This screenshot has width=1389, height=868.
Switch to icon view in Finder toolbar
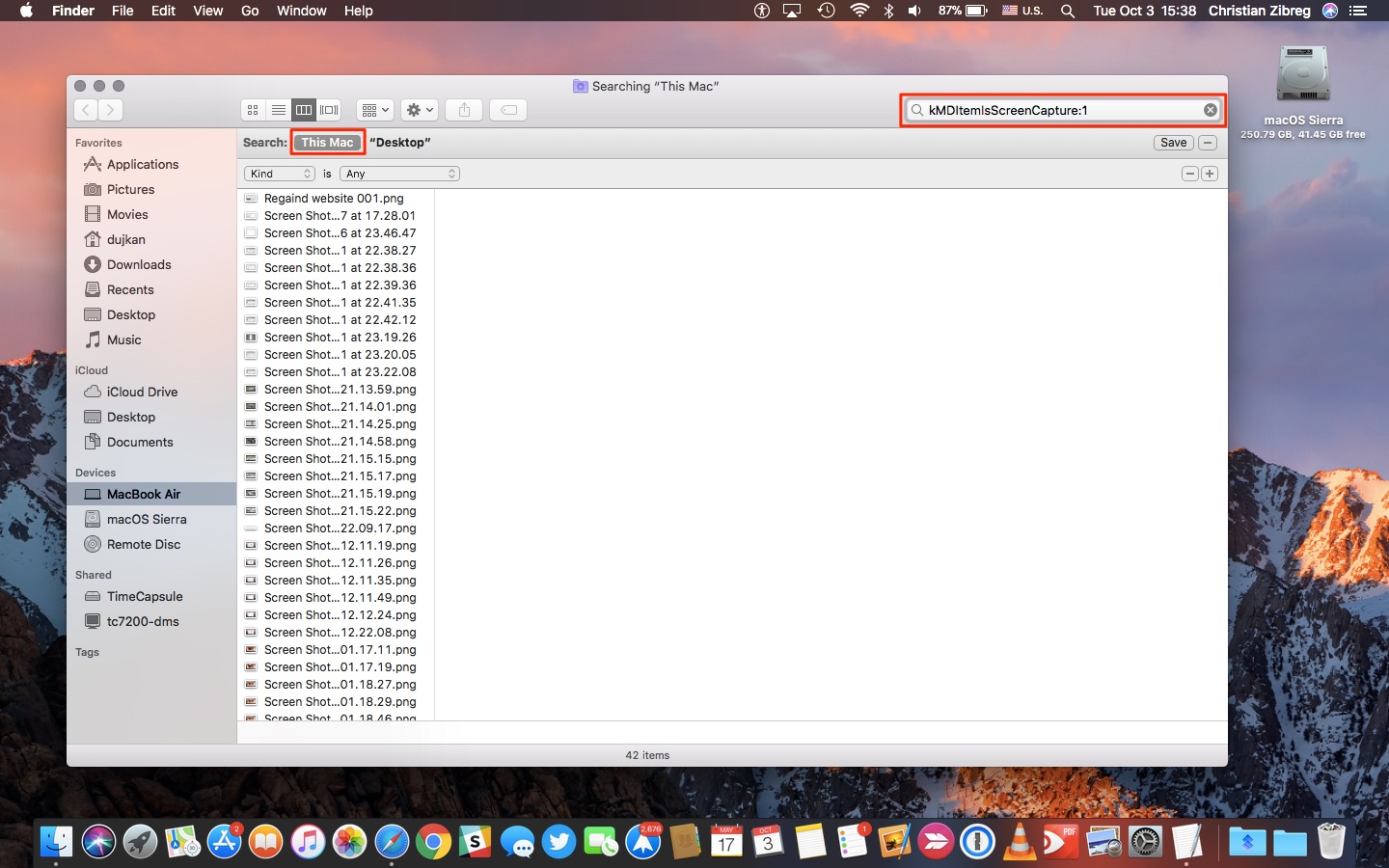(253, 110)
